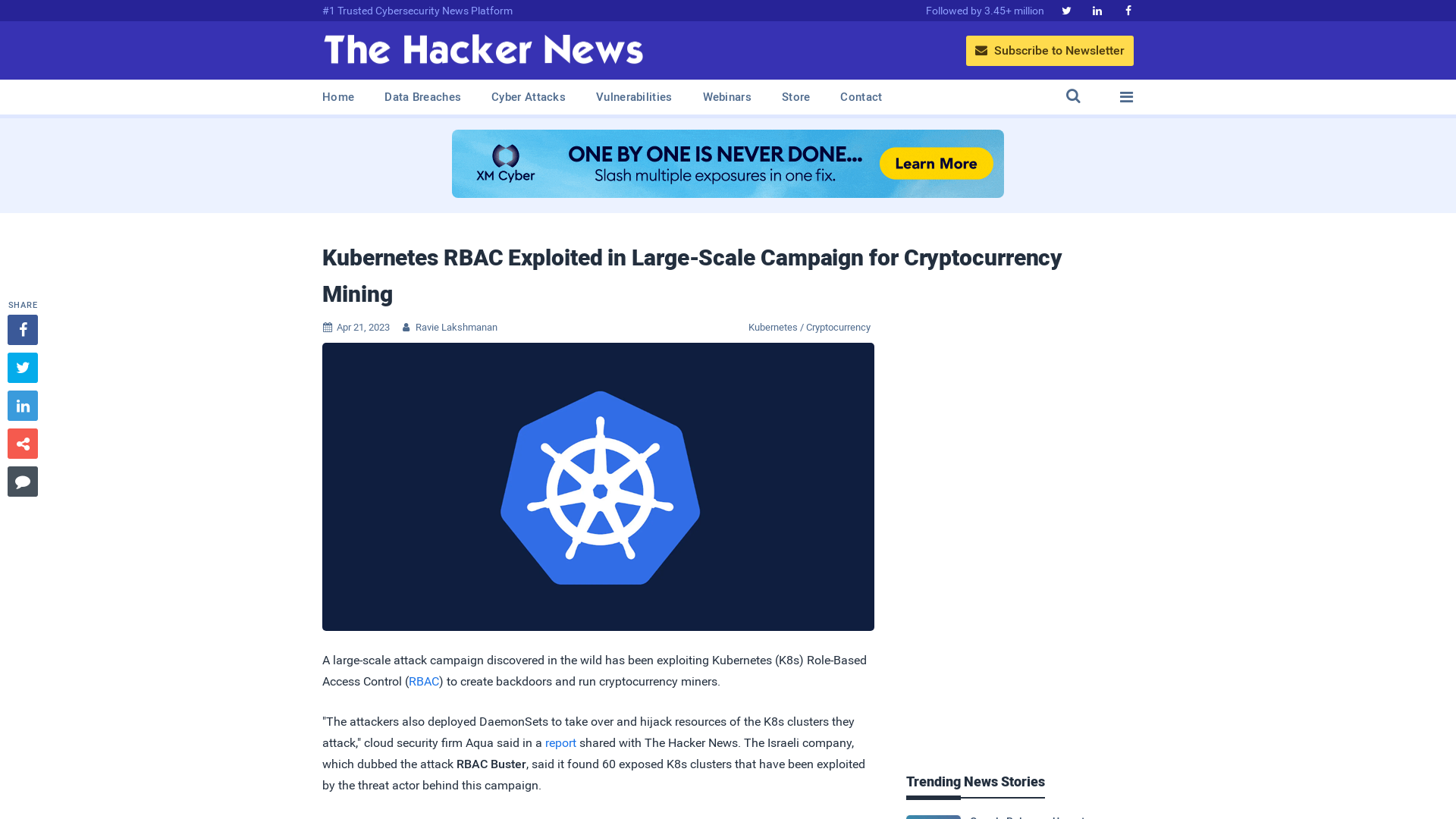This screenshot has height=819, width=1456.
Task: Click the Facebook share icon on sidebar
Action: 22,329
